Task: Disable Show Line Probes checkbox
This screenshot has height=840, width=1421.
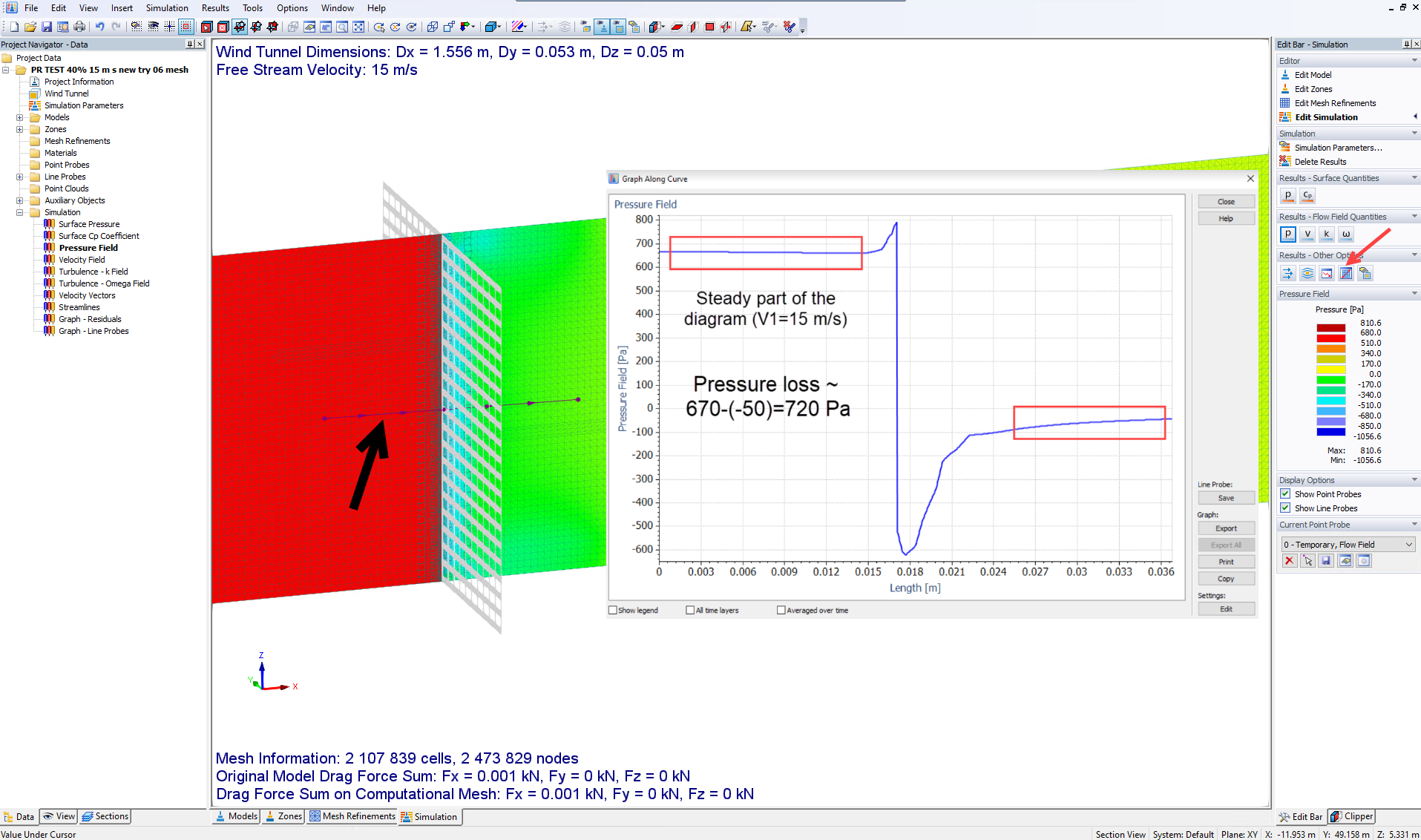Action: 1285,508
